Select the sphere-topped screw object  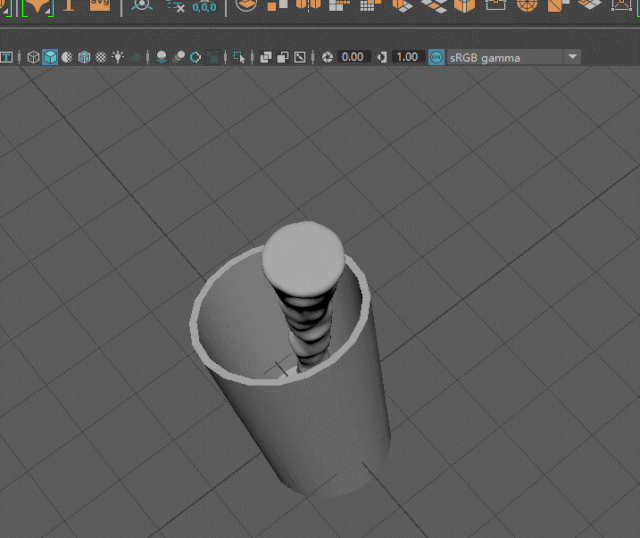coord(303,258)
